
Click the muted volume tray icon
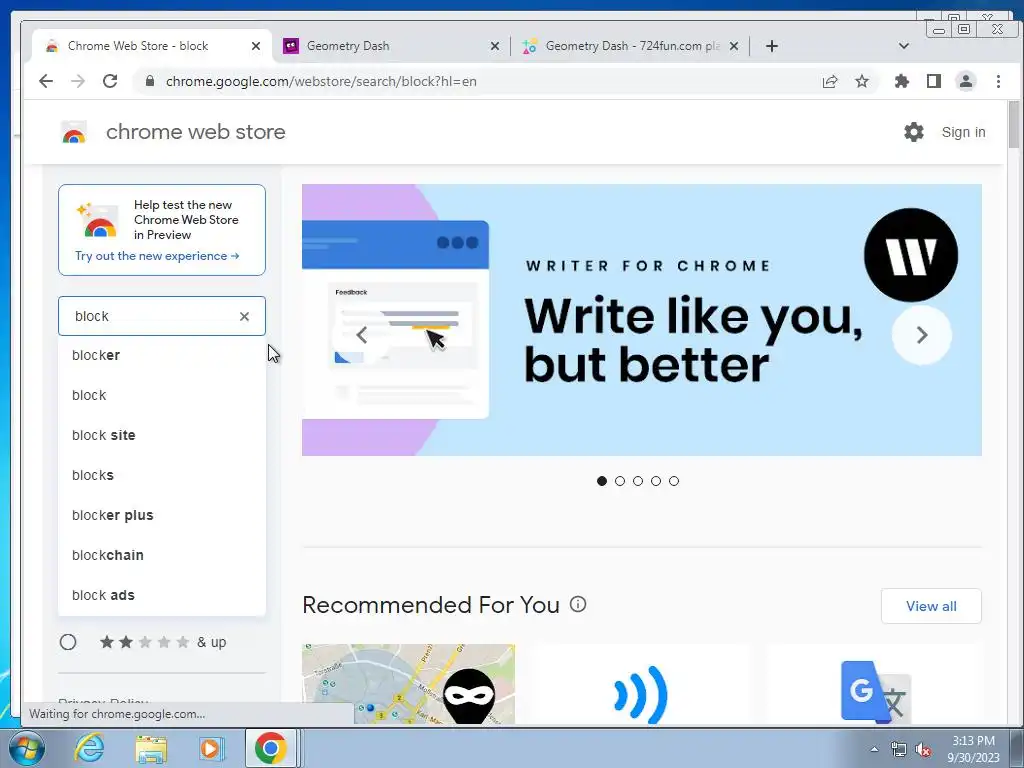[923, 749]
